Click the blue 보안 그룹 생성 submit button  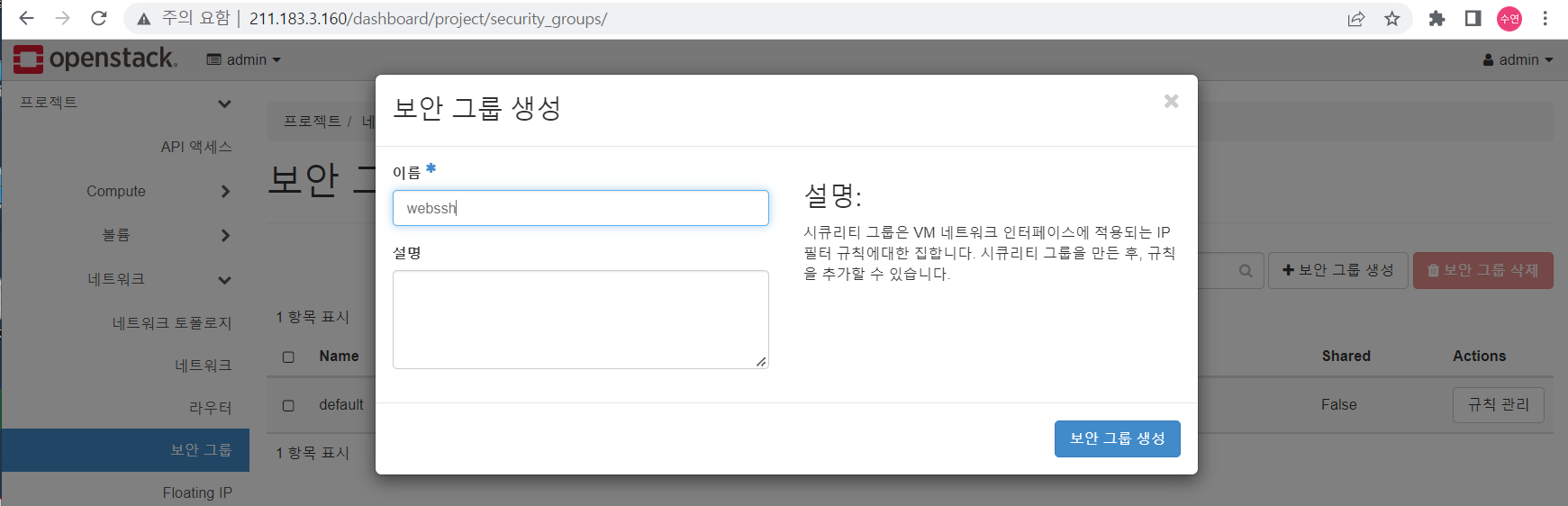1117,438
